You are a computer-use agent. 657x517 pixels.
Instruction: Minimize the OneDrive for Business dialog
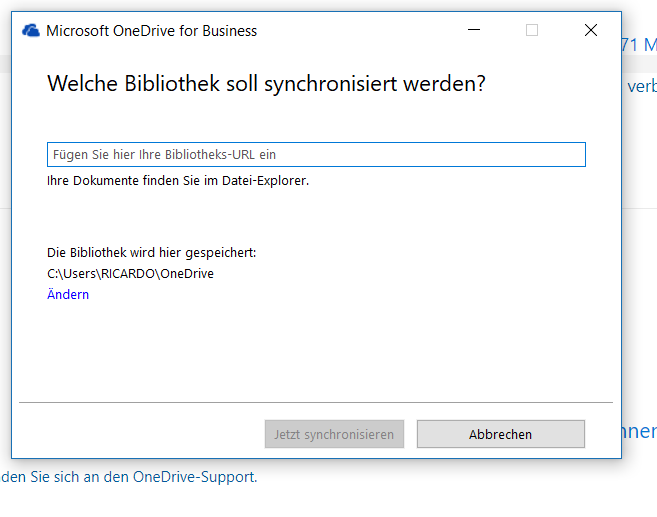[474, 30]
